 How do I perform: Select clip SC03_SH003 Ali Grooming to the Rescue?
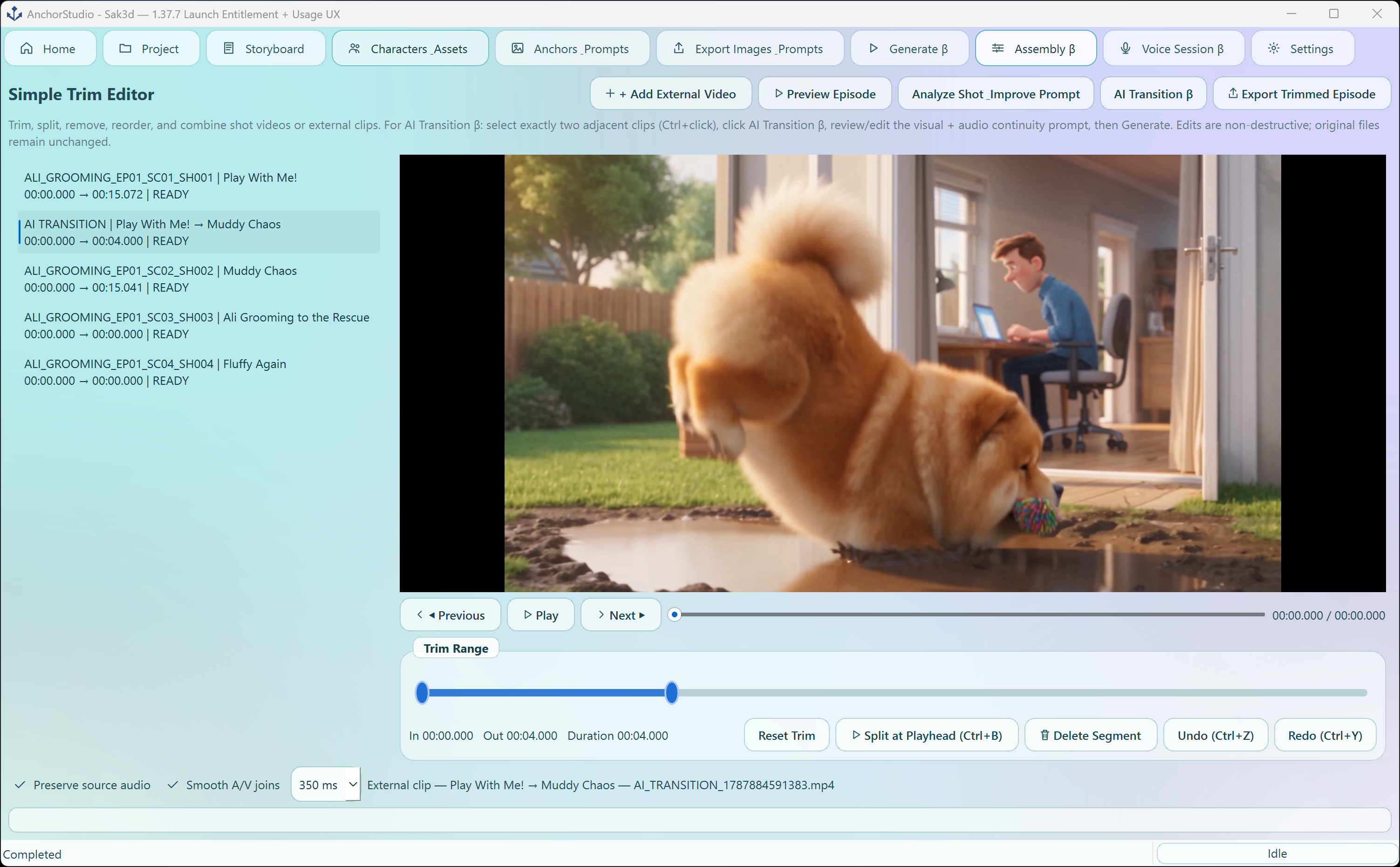pos(199,325)
